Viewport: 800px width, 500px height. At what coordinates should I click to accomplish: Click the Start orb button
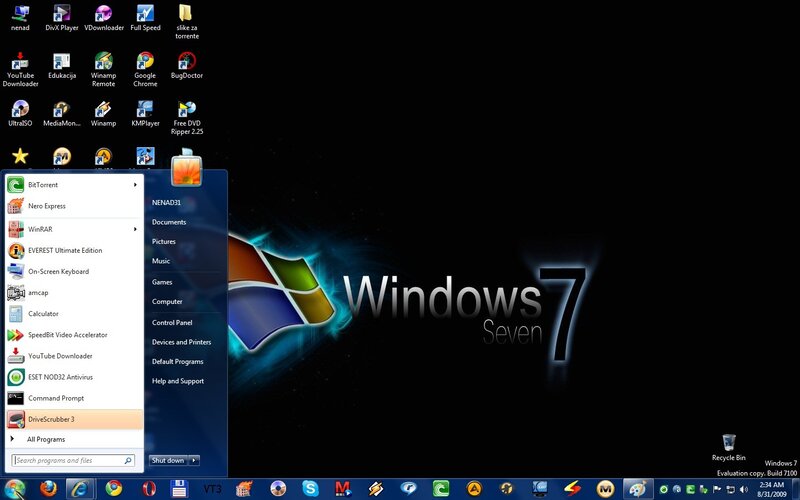tap(14, 489)
